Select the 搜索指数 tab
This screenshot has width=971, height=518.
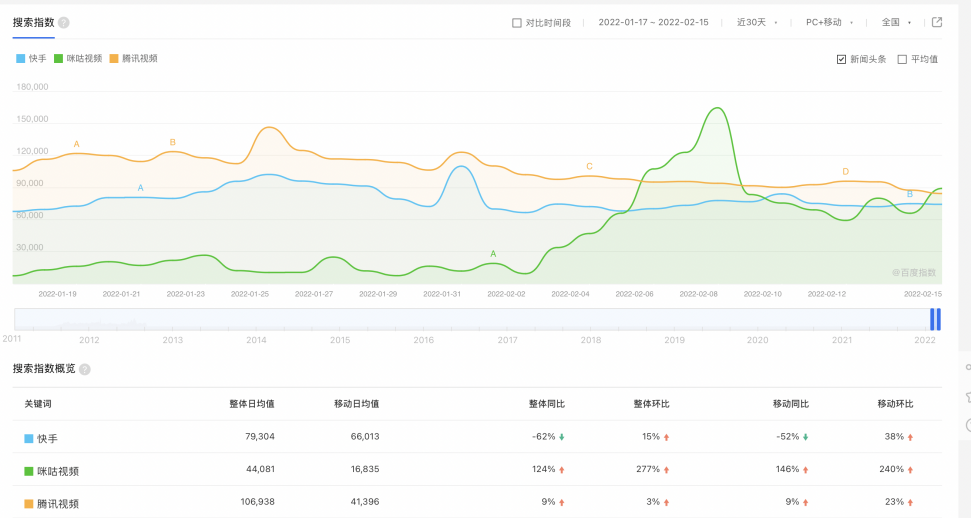(x=33, y=22)
